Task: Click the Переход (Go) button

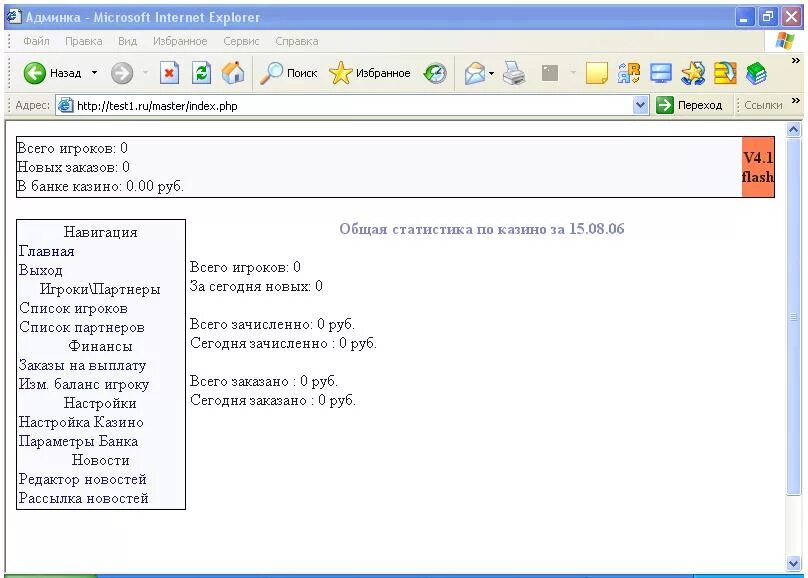Action: tap(689, 105)
